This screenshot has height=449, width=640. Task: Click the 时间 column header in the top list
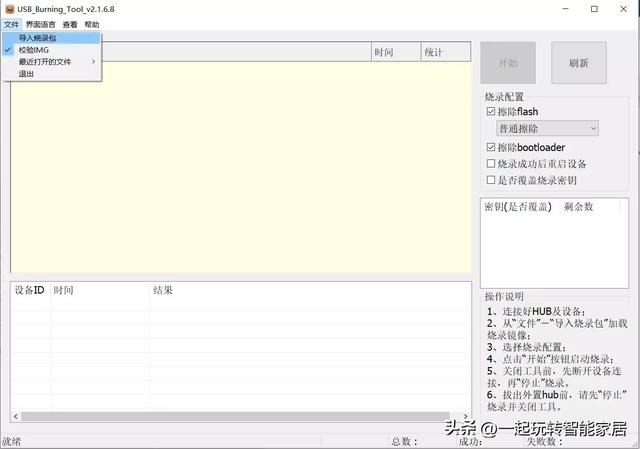(396, 52)
